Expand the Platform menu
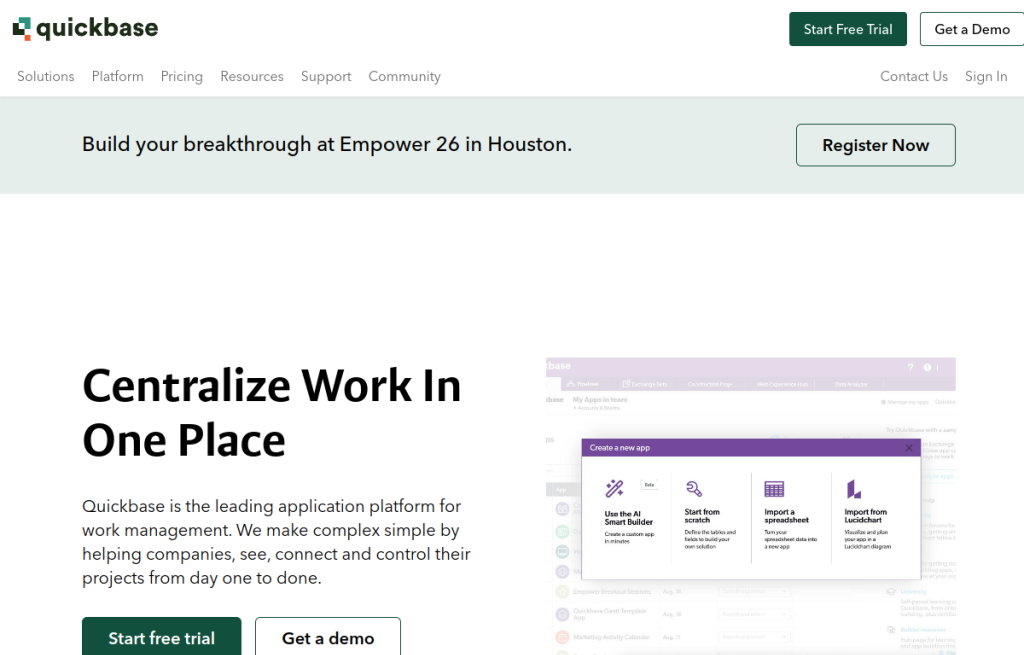This screenshot has width=1024, height=655. [117, 76]
